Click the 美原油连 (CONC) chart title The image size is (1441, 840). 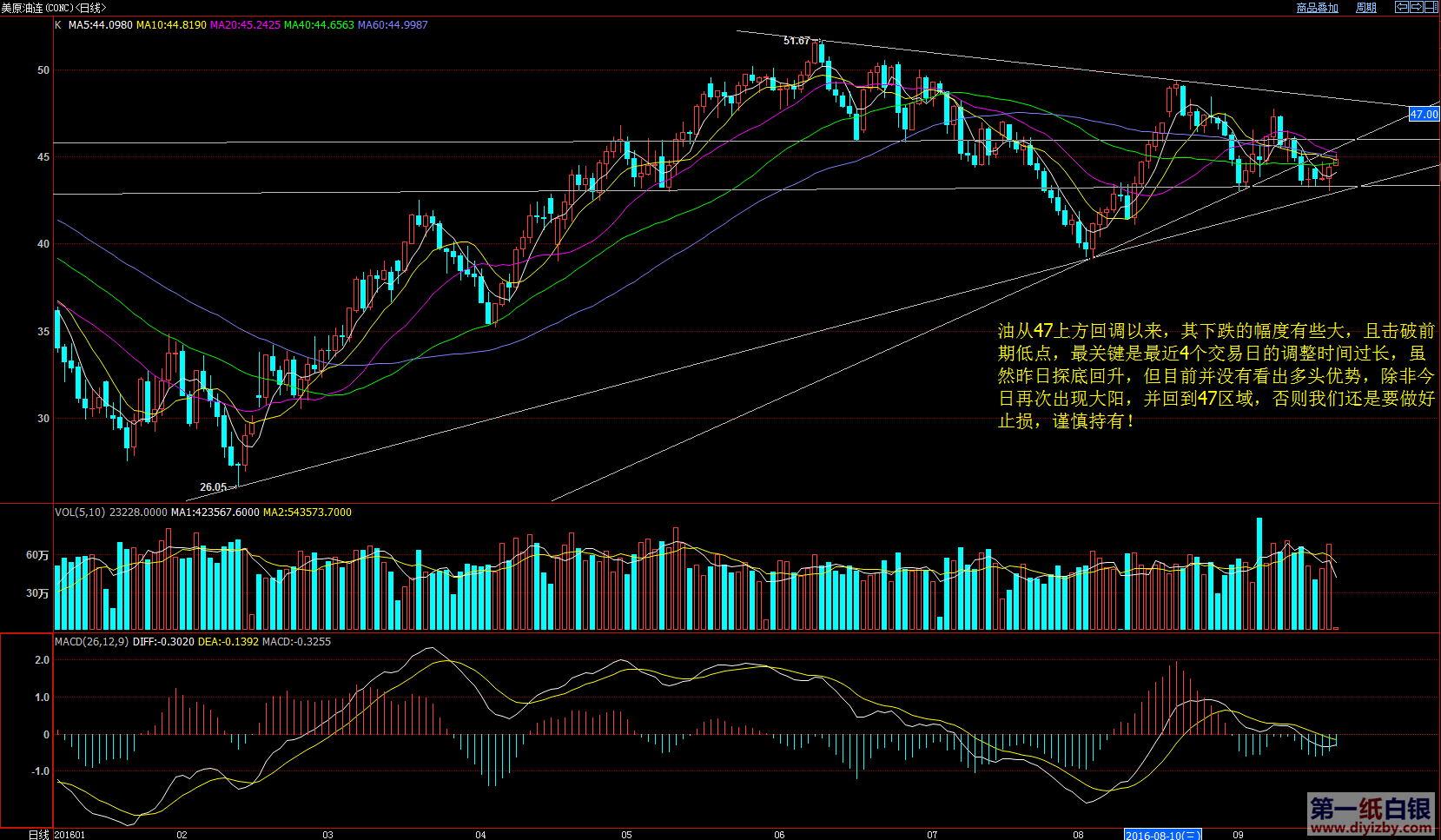pos(52,8)
